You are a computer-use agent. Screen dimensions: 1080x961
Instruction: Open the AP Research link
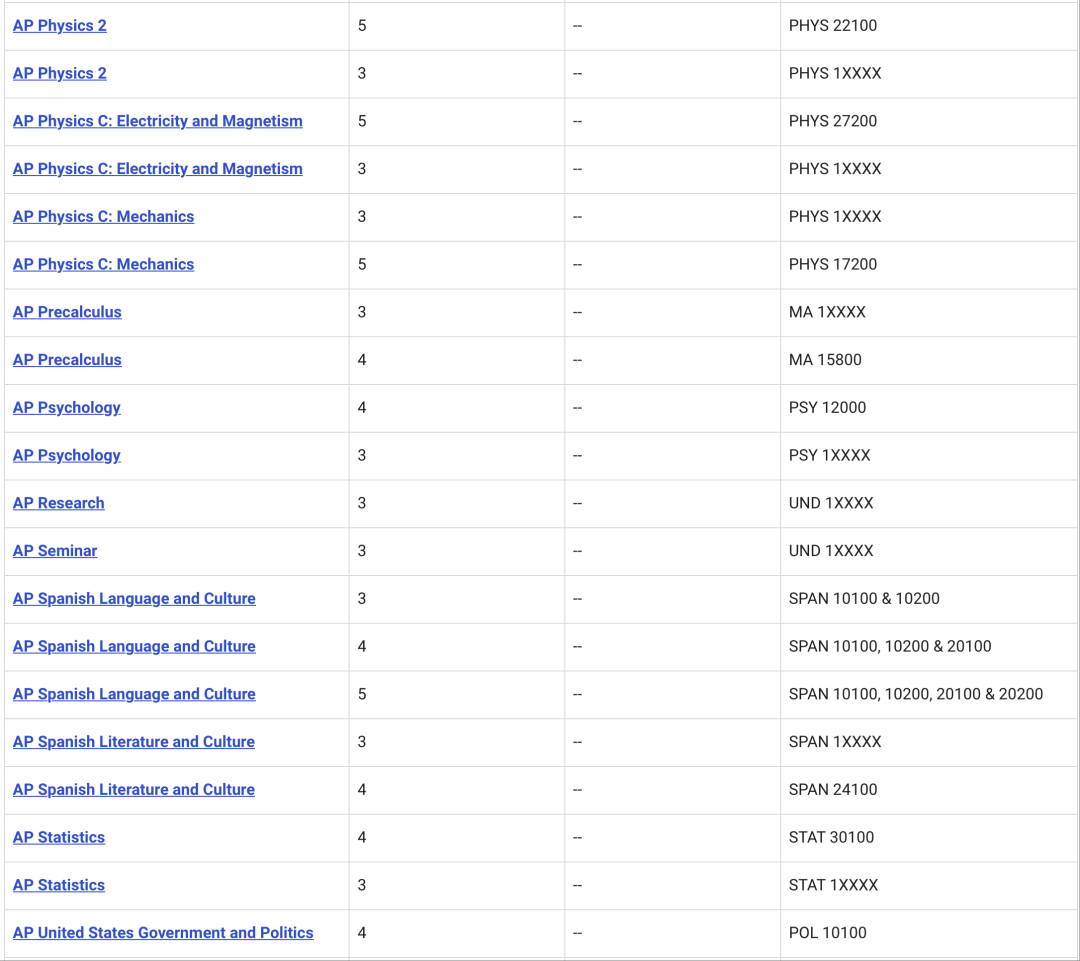(x=58, y=503)
